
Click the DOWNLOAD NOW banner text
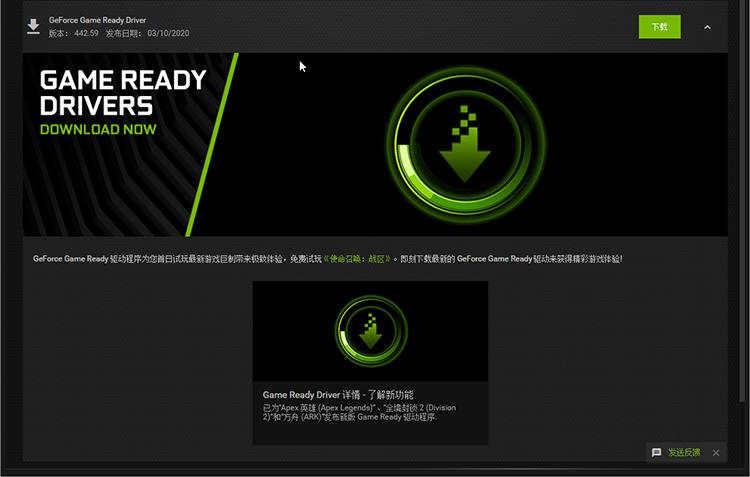[98, 129]
